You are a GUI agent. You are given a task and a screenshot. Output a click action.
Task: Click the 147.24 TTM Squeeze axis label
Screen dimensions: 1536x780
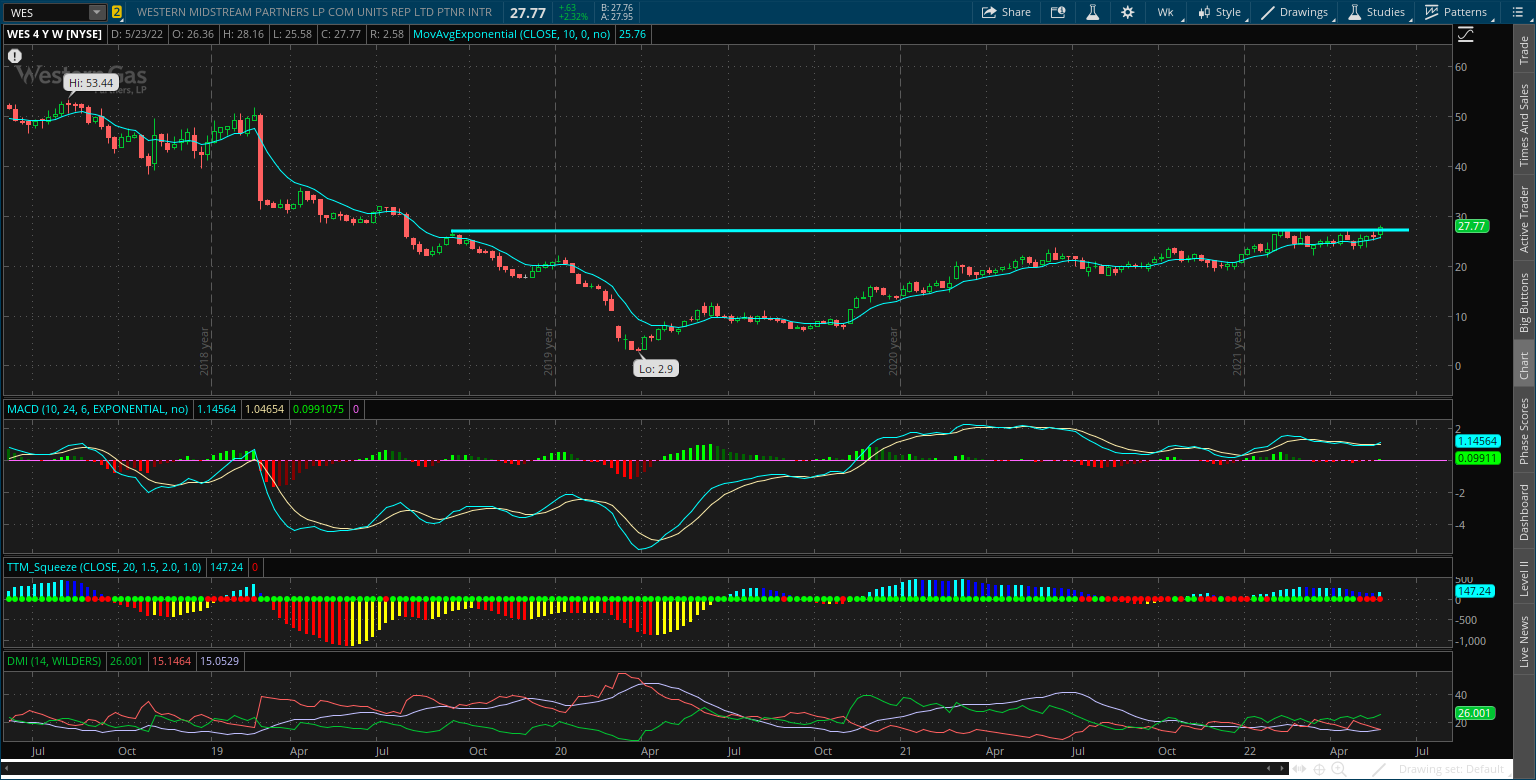click(x=1475, y=591)
